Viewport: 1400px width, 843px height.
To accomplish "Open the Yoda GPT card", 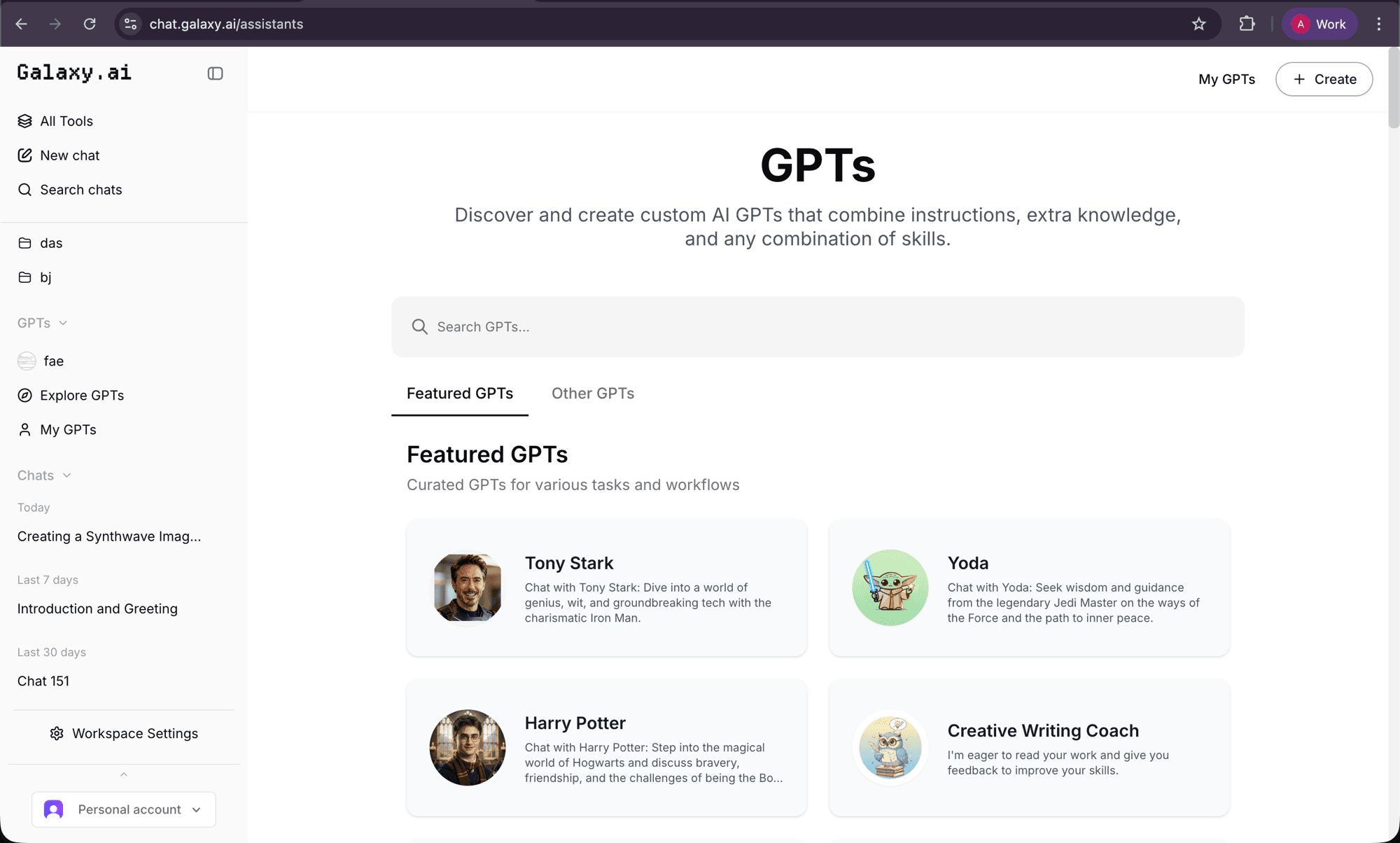I will click(x=1028, y=588).
